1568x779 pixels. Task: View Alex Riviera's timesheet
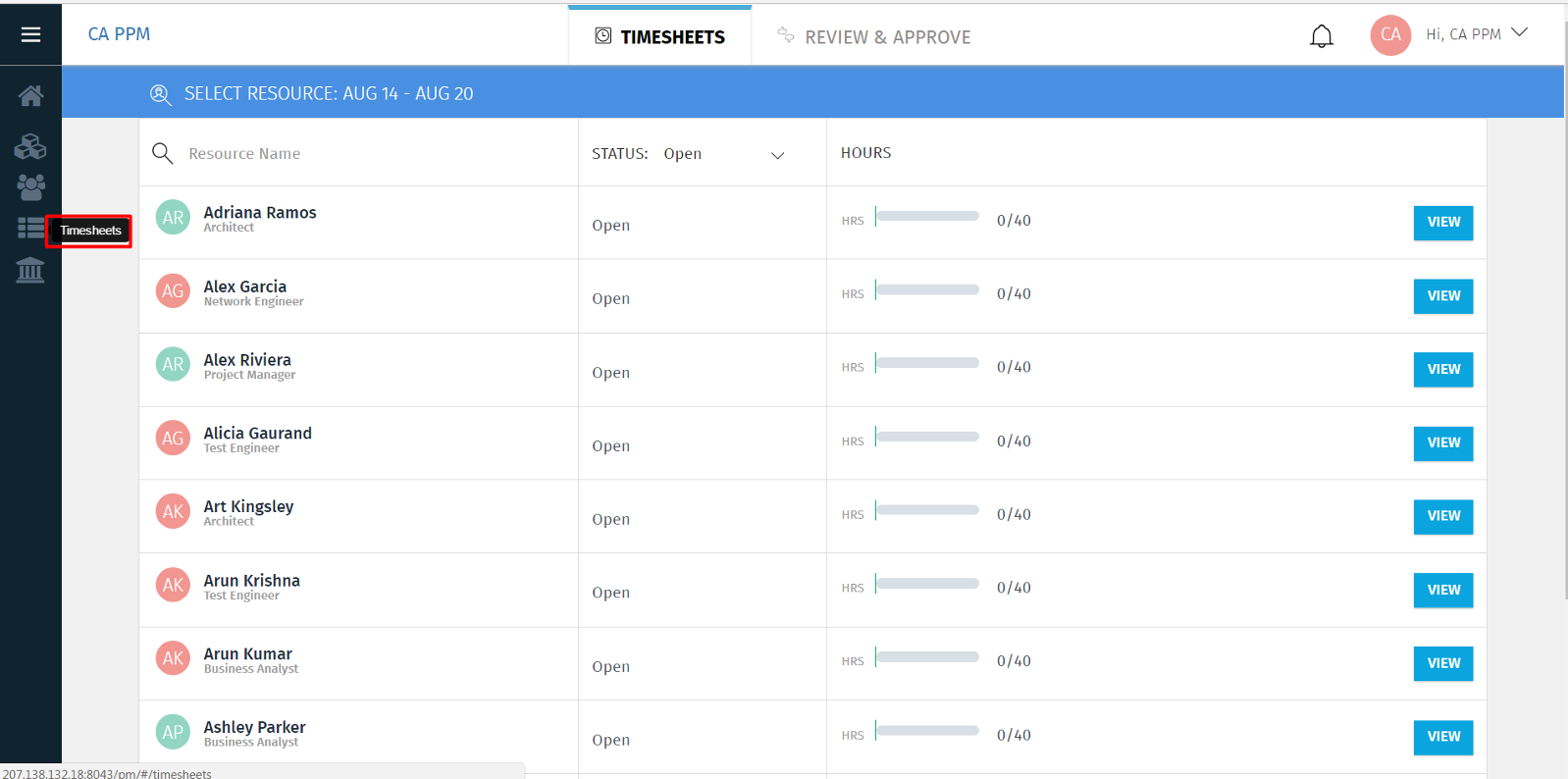pyautogui.click(x=1443, y=370)
